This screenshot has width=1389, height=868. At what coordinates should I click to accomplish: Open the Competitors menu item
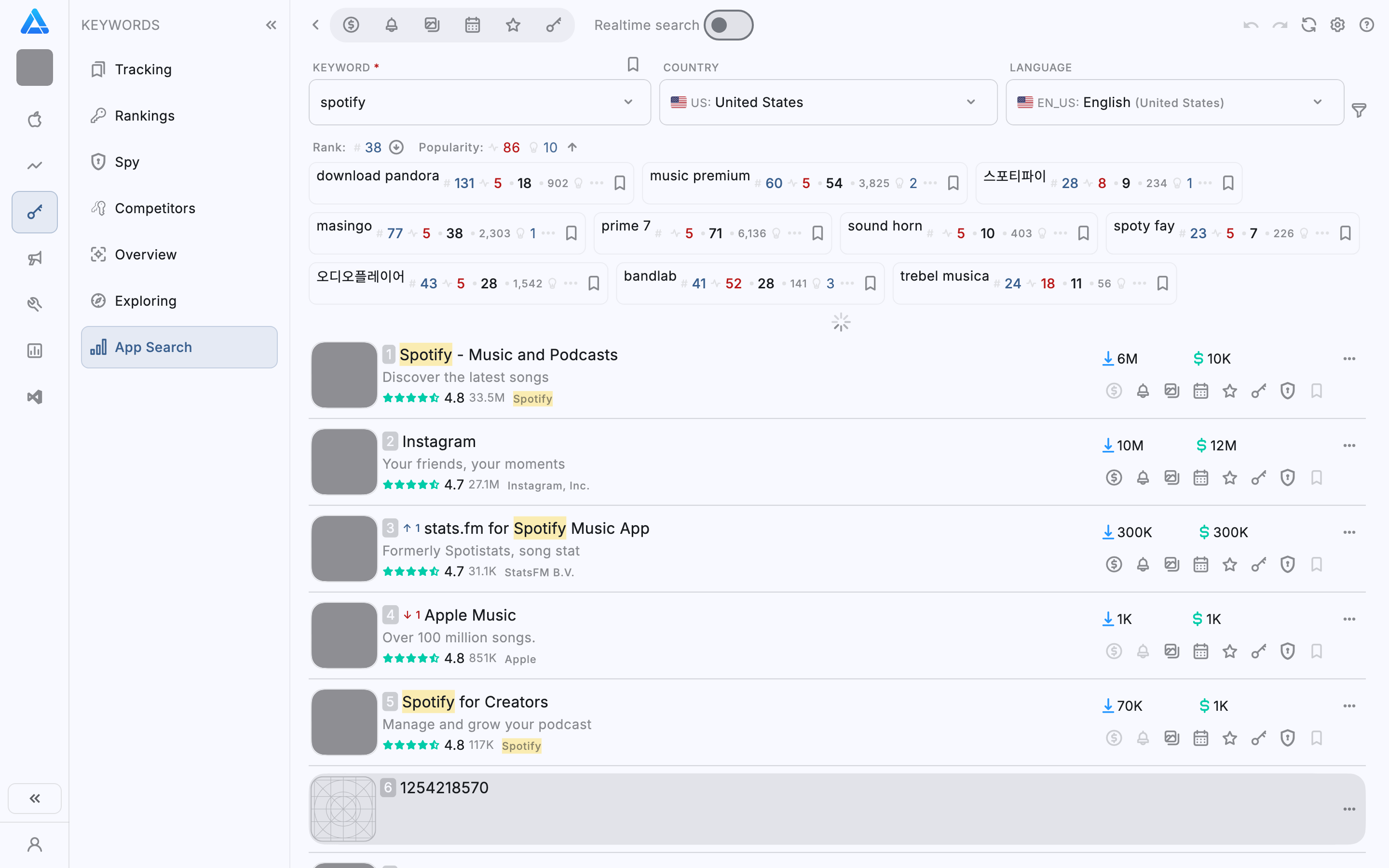155,208
